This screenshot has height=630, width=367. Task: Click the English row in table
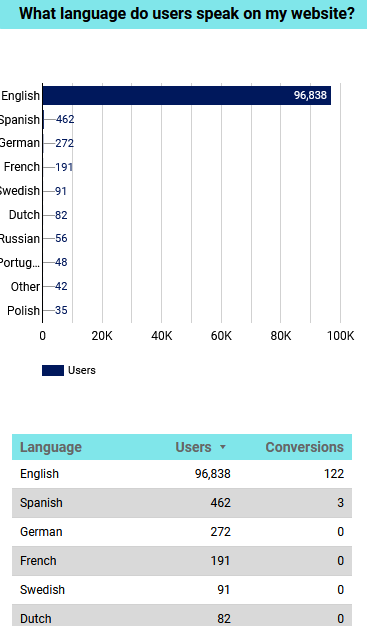[182, 474]
